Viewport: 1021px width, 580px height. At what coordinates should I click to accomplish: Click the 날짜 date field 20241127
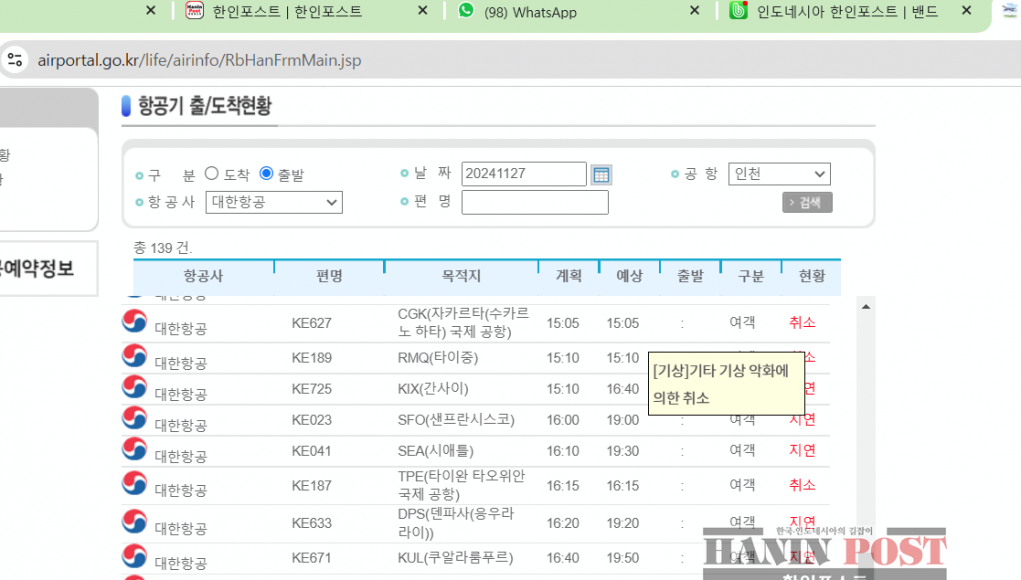(523, 174)
